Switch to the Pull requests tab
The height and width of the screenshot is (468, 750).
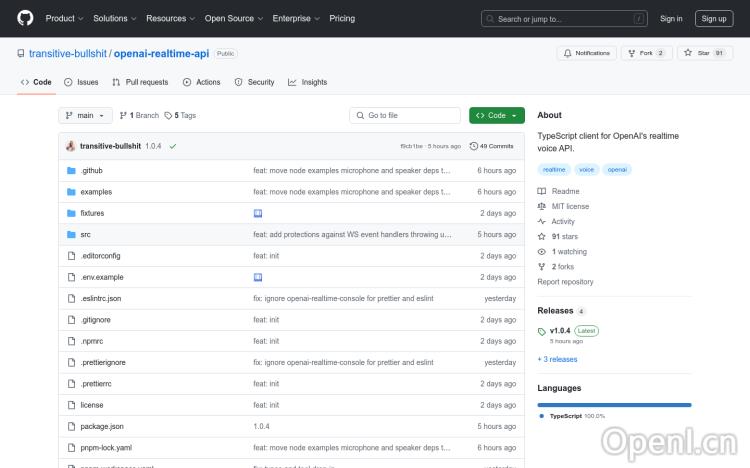click(x=140, y=82)
